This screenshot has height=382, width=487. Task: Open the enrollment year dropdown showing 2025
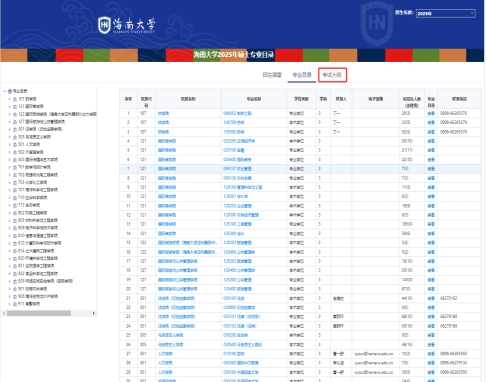click(445, 13)
